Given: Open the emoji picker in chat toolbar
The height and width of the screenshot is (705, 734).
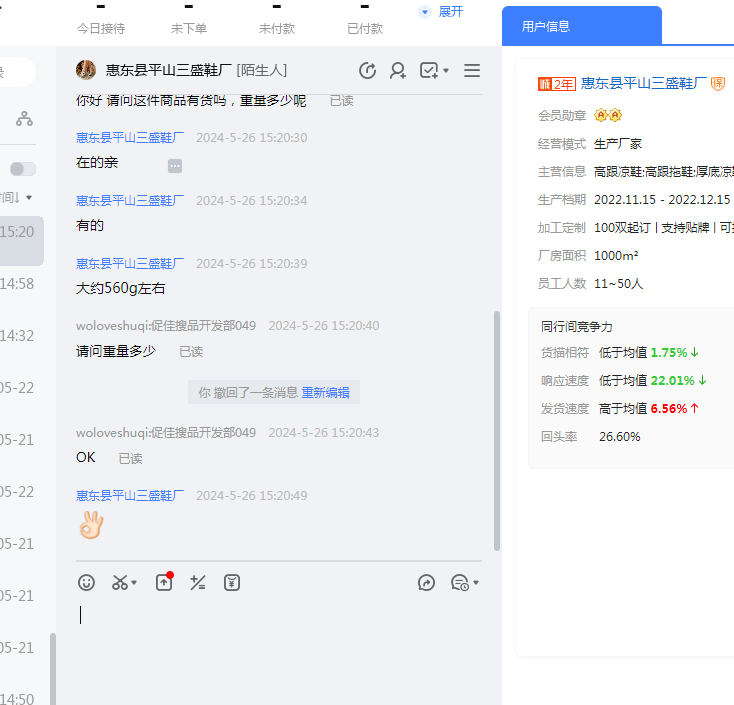Looking at the screenshot, I should coord(87,582).
